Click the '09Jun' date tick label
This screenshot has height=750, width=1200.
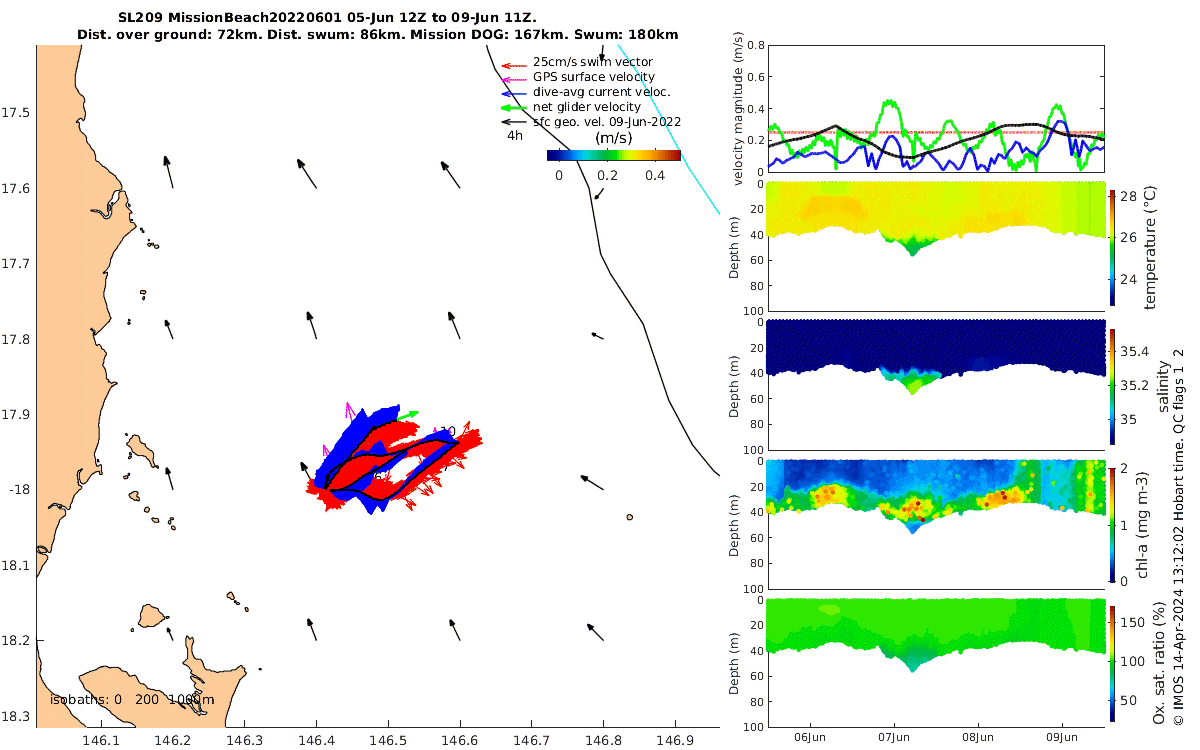[x=1062, y=738]
